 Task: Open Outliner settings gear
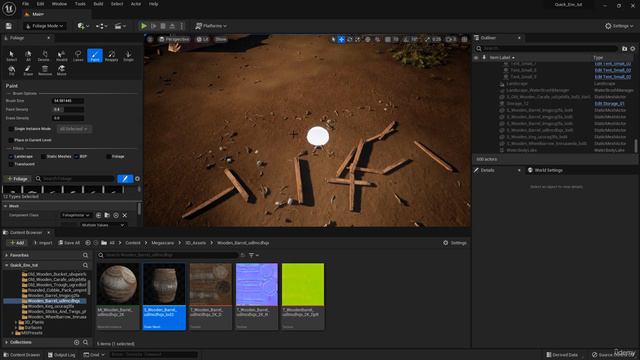633,49
